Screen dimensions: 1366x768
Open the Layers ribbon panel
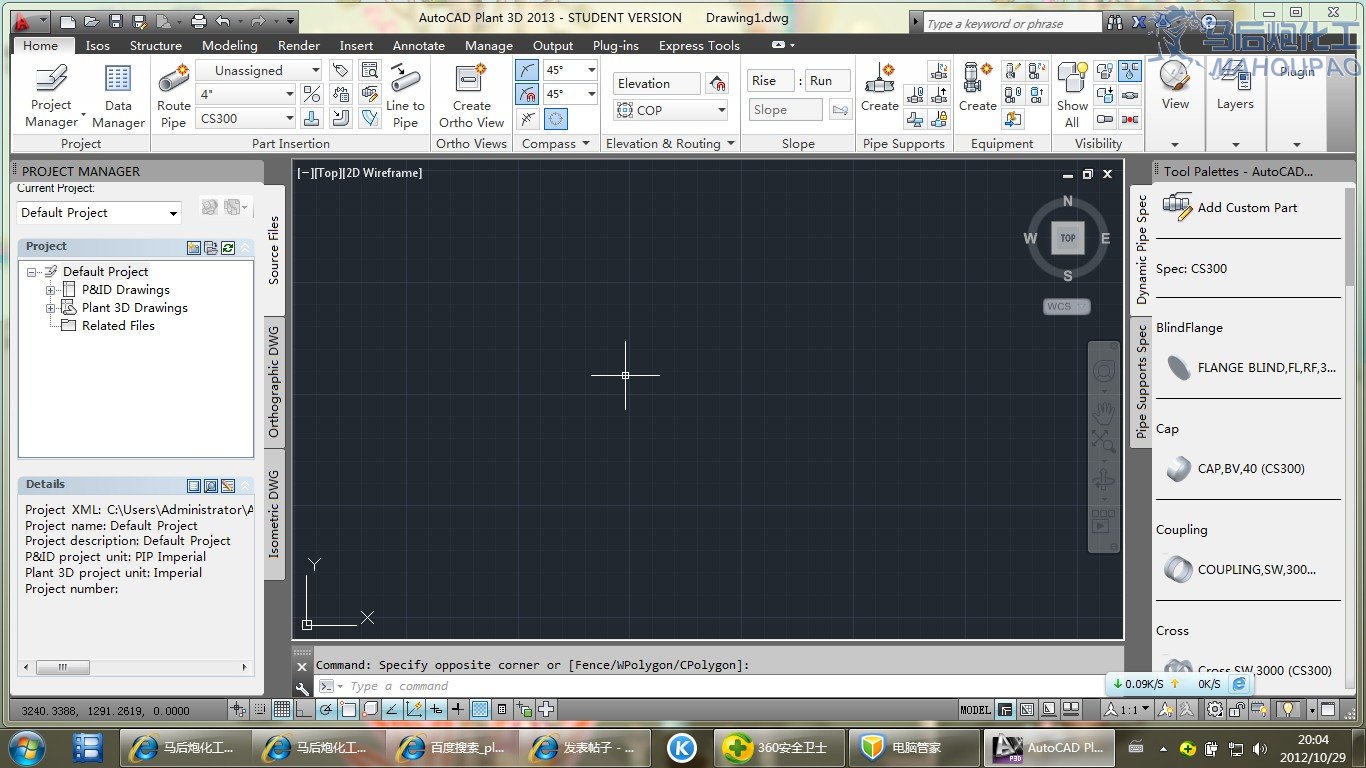[1235, 86]
